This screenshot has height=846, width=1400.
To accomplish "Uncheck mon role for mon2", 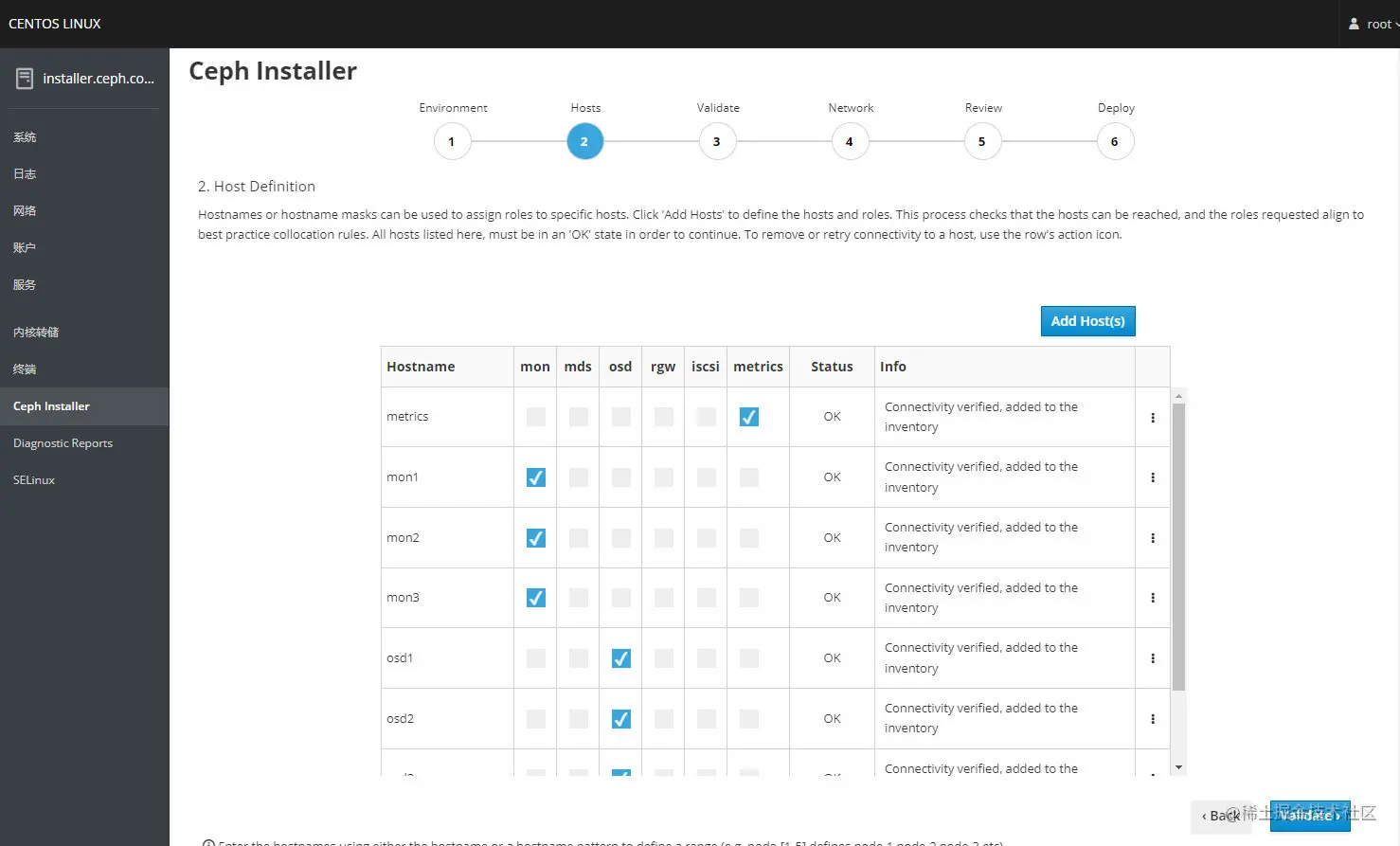I will point(536,538).
